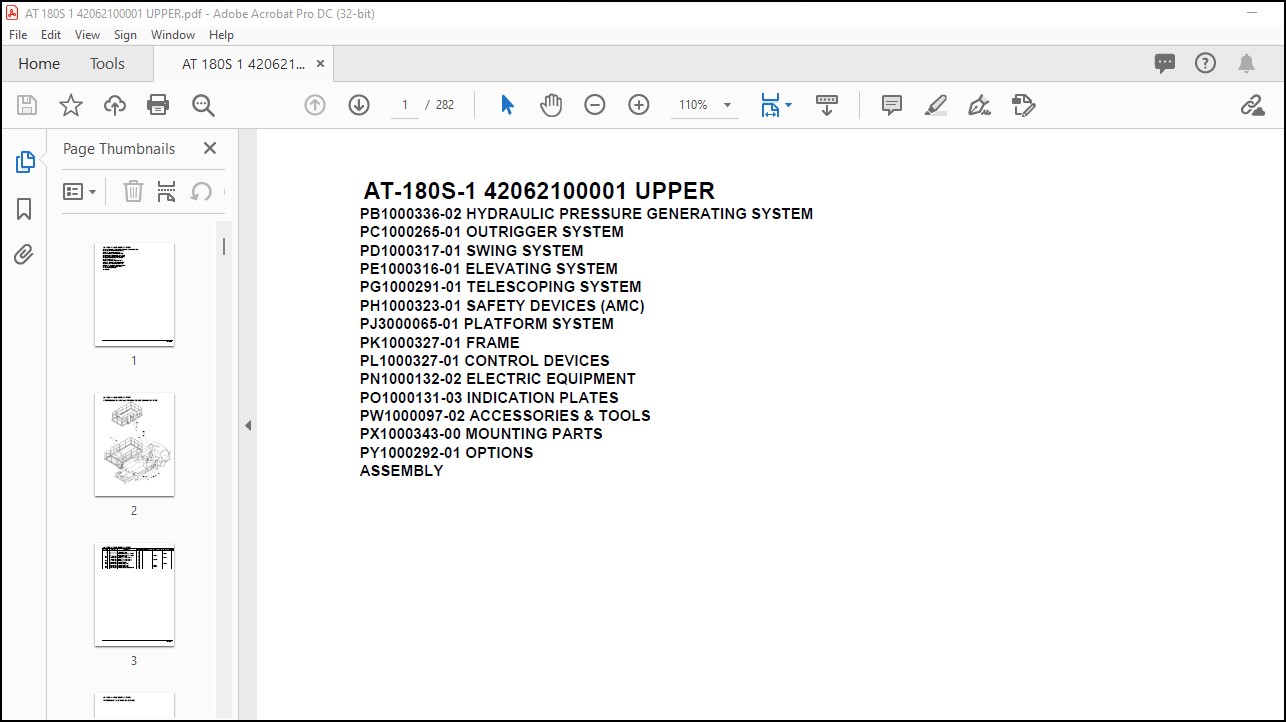Open the Window menu
This screenshot has width=1286, height=722.
coord(173,34)
